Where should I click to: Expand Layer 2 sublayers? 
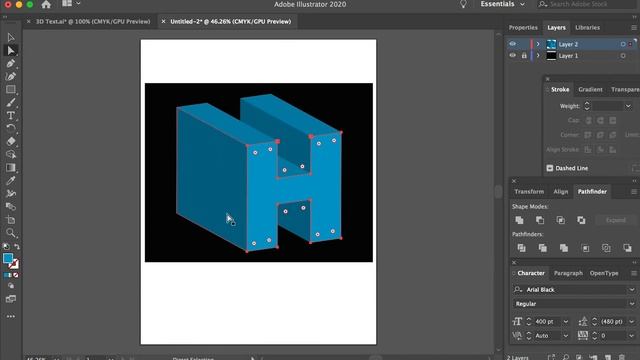pos(538,44)
